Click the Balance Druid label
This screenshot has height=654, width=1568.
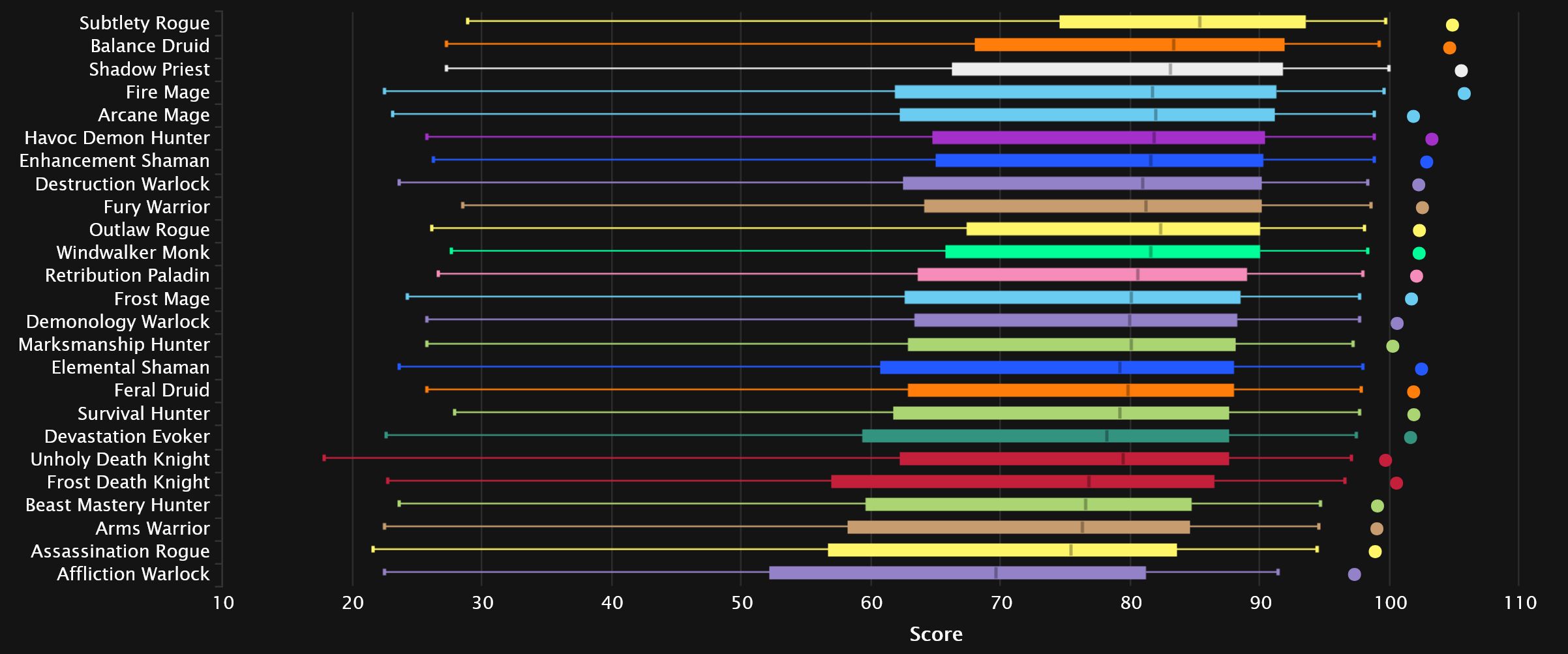(x=150, y=46)
